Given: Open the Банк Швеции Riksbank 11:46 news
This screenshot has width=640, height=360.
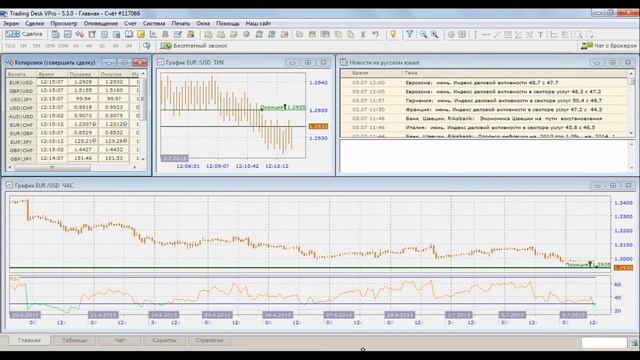Looking at the screenshot, I should 484,119.
